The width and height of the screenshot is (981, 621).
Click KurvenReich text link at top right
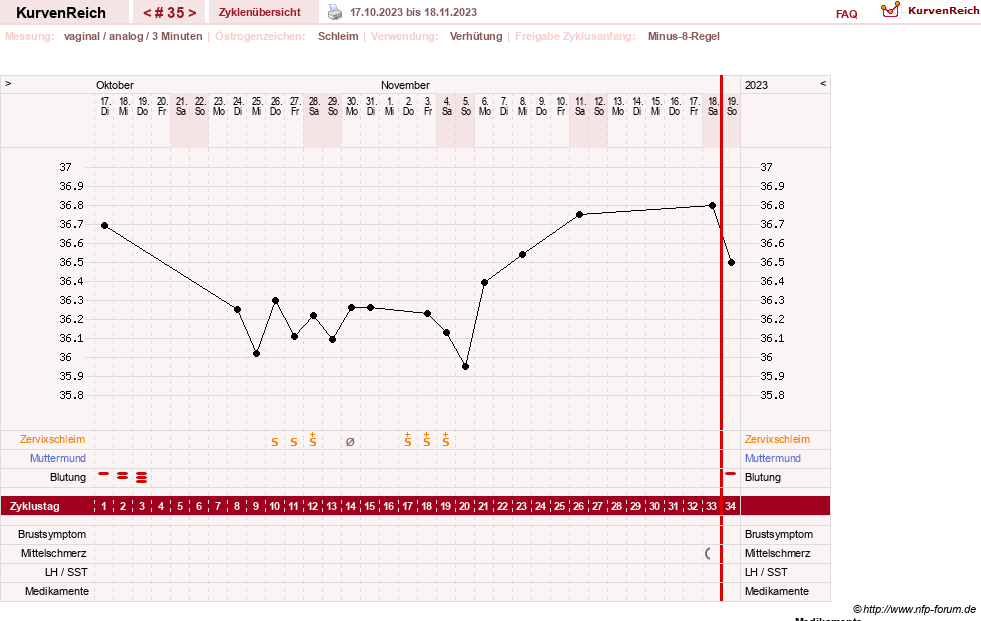click(x=943, y=10)
